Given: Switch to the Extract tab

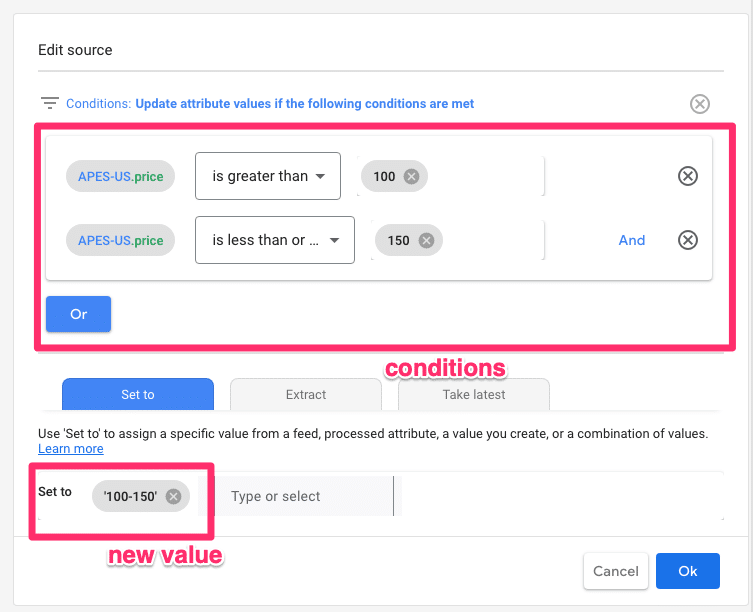Looking at the screenshot, I should coord(306,394).
